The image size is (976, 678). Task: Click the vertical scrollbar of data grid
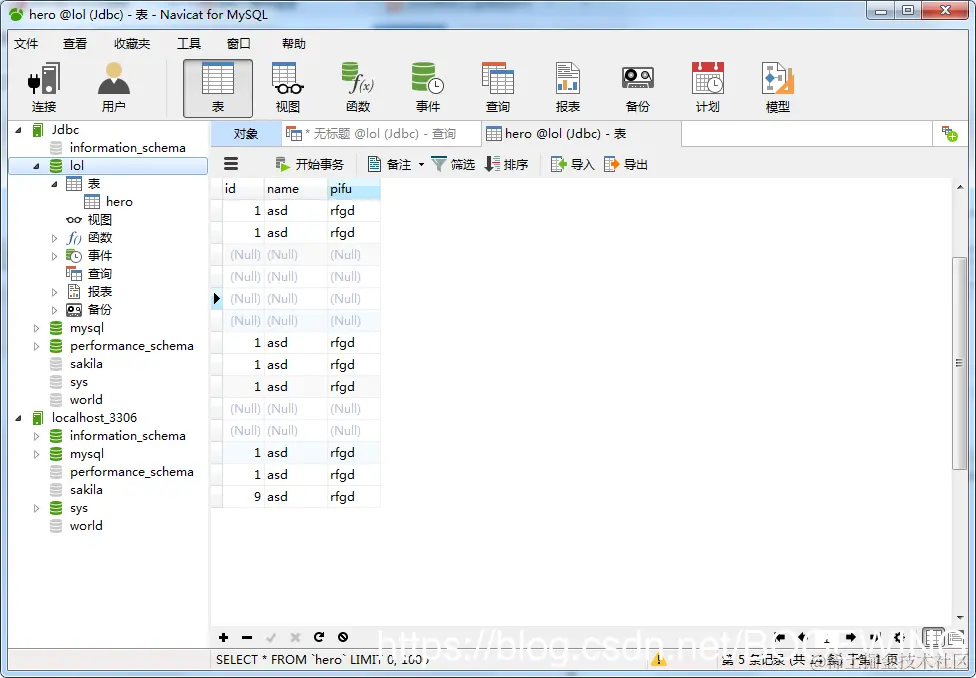[x=959, y=363]
